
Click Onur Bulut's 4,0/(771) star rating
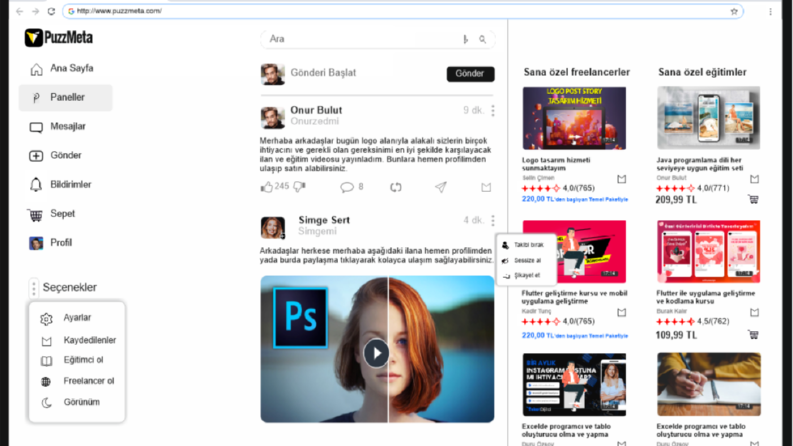pyautogui.click(x=693, y=188)
